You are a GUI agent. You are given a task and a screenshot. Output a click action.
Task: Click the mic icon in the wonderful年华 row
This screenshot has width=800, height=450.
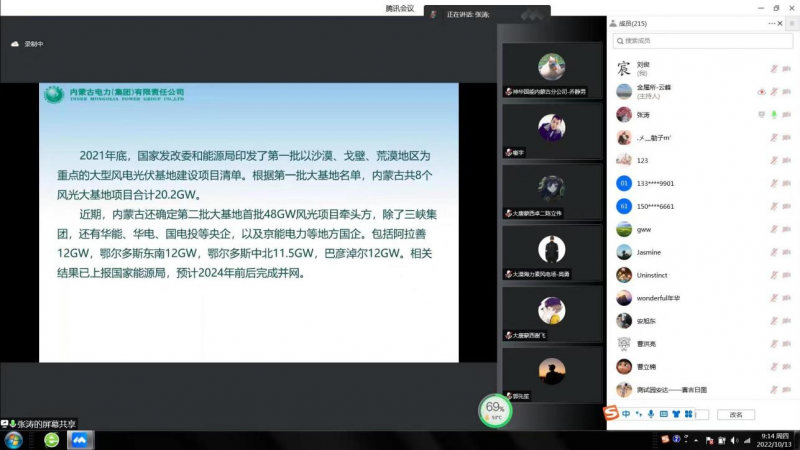click(x=774, y=298)
